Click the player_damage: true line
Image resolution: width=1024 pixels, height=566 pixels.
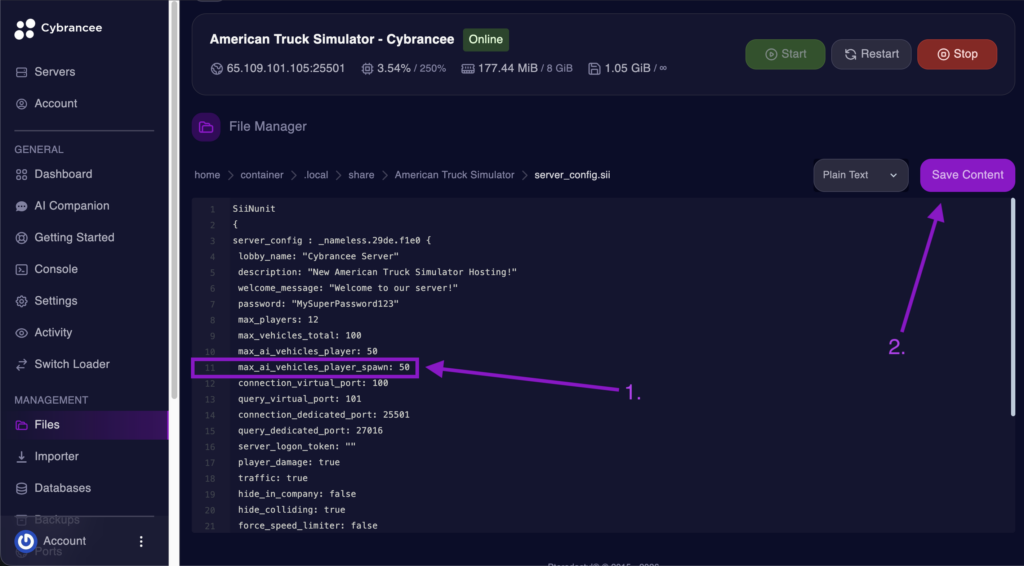289,462
